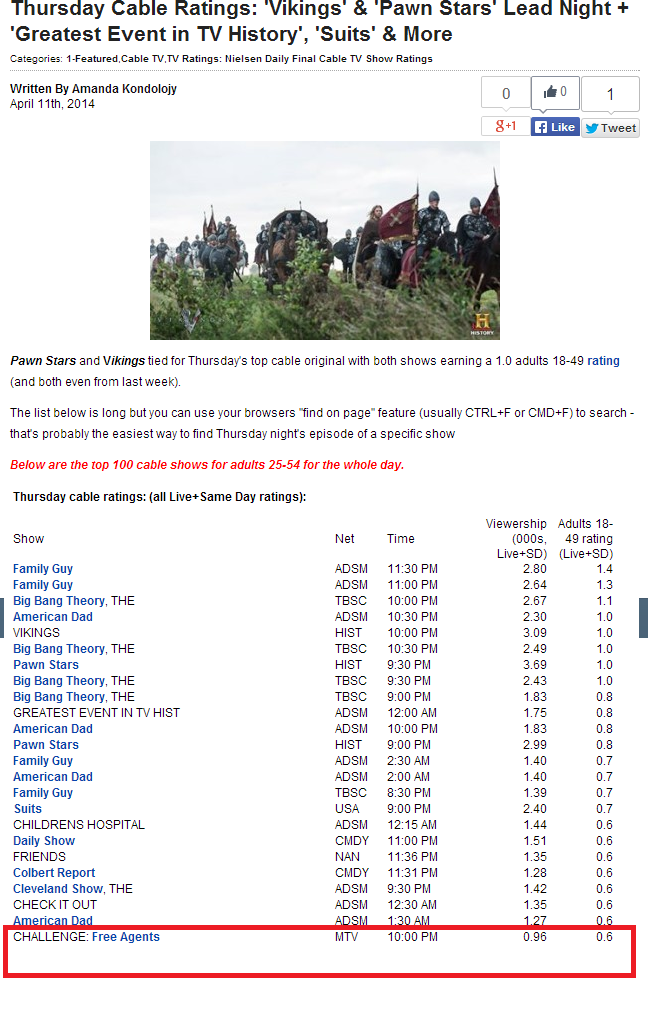The width and height of the screenshot is (648, 1024).
Task: Click the next-article tab on right edge
Action: pyautogui.click(x=643, y=618)
